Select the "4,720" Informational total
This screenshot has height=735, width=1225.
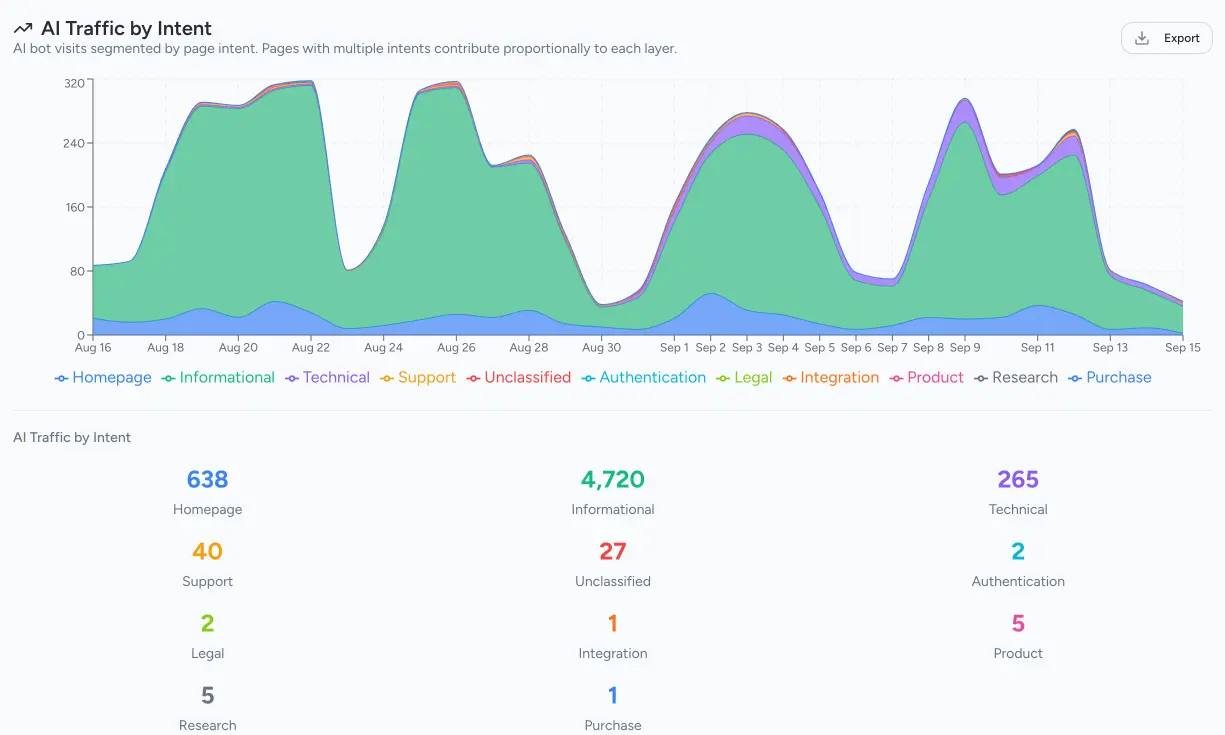click(x=613, y=479)
